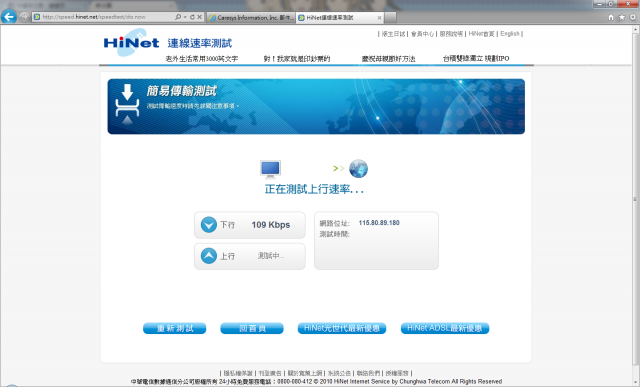This screenshot has height=387, width=640.
Task: Open the HiNet首頁 header link
Action: point(481,34)
